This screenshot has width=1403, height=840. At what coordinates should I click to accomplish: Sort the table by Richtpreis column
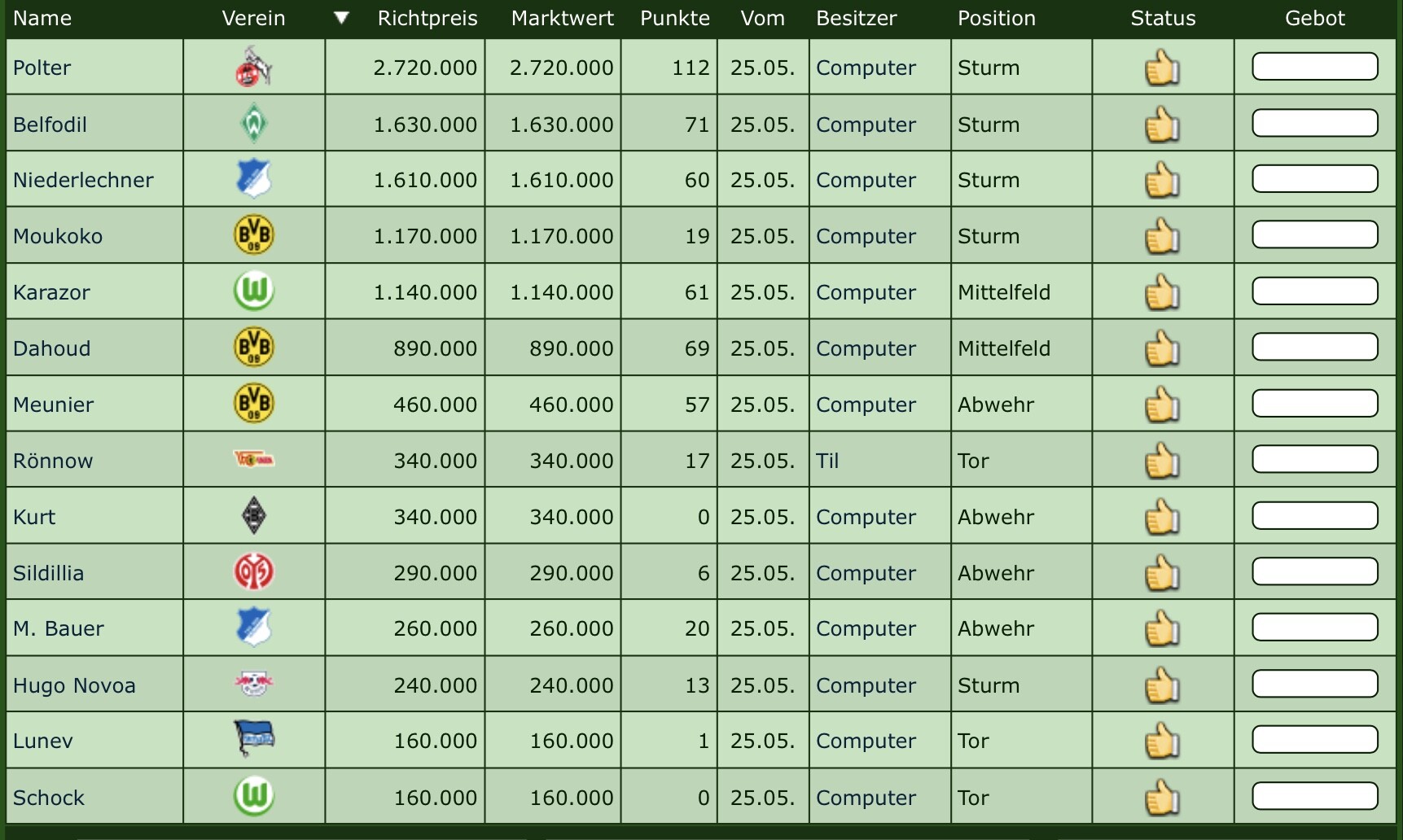tap(427, 18)
